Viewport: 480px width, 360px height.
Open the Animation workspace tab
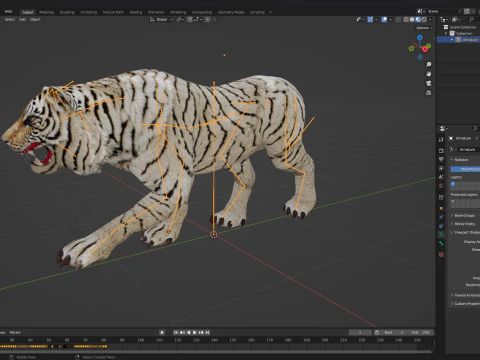click(x=156, y=12)
